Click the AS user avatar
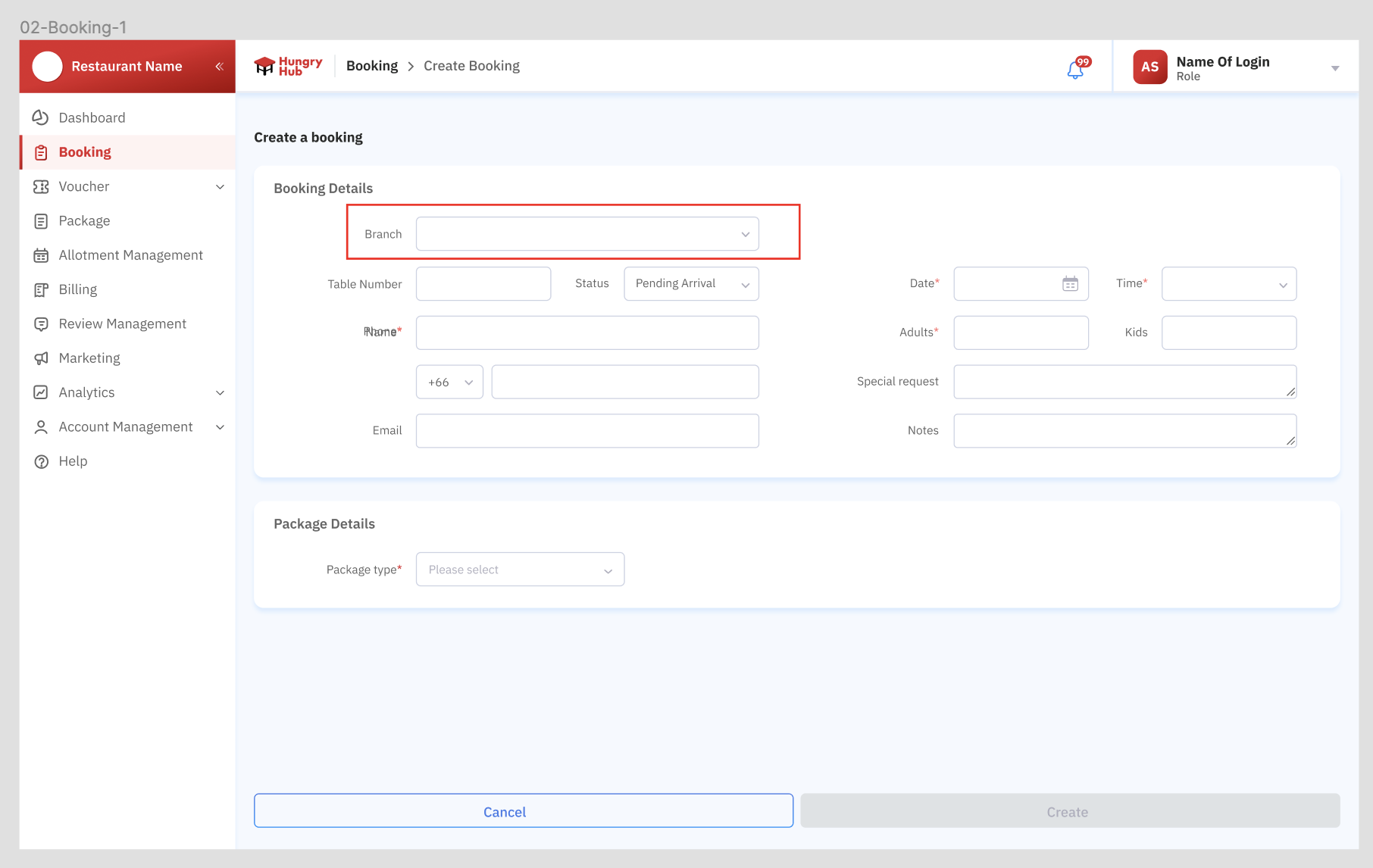This screenshot has width=1373, height=868. point(1149,67)
